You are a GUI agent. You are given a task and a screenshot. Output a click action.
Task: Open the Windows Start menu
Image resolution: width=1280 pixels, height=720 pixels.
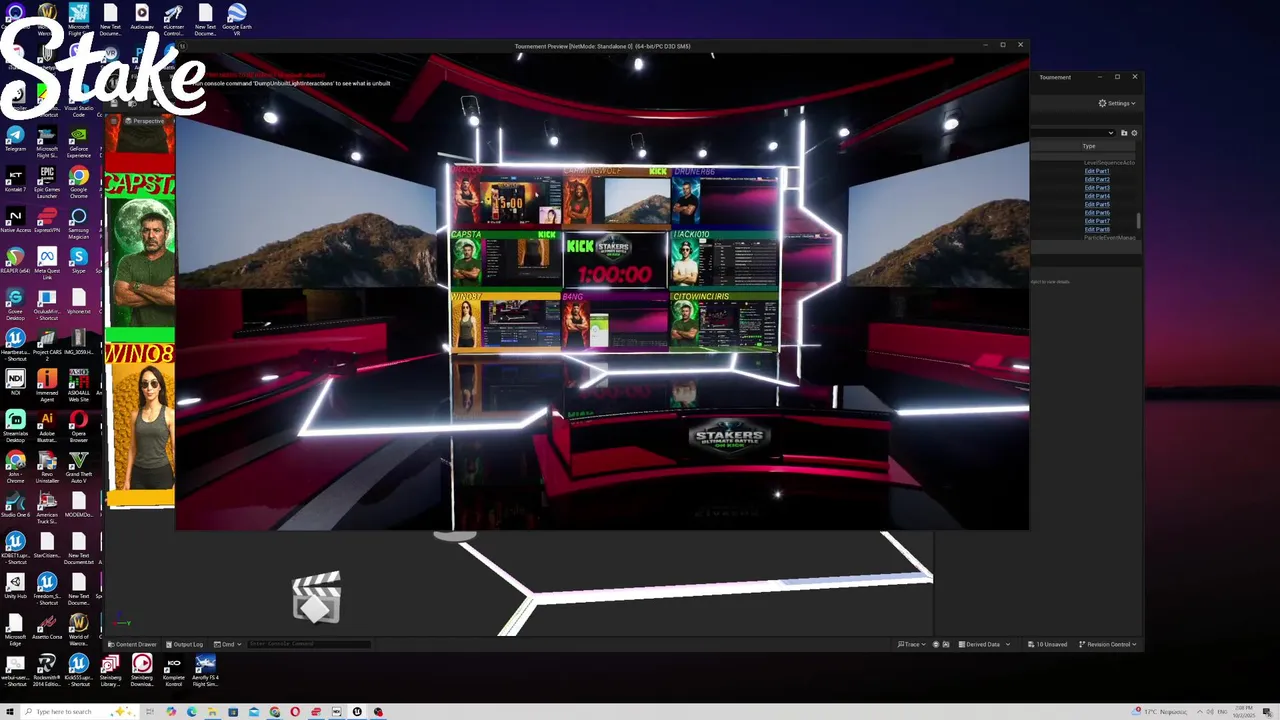click(x=10, y=711)
